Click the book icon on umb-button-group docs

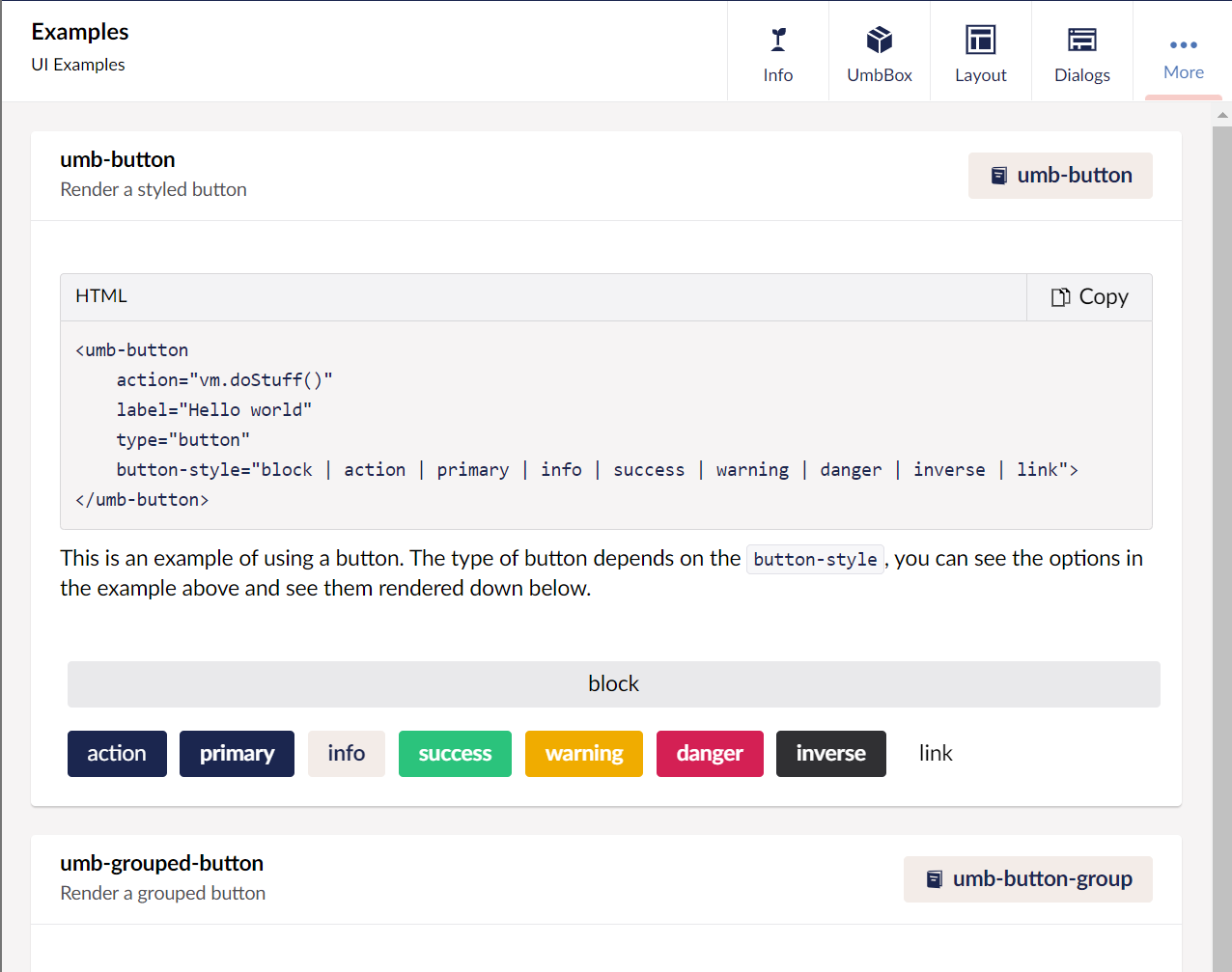pos(935,879)
